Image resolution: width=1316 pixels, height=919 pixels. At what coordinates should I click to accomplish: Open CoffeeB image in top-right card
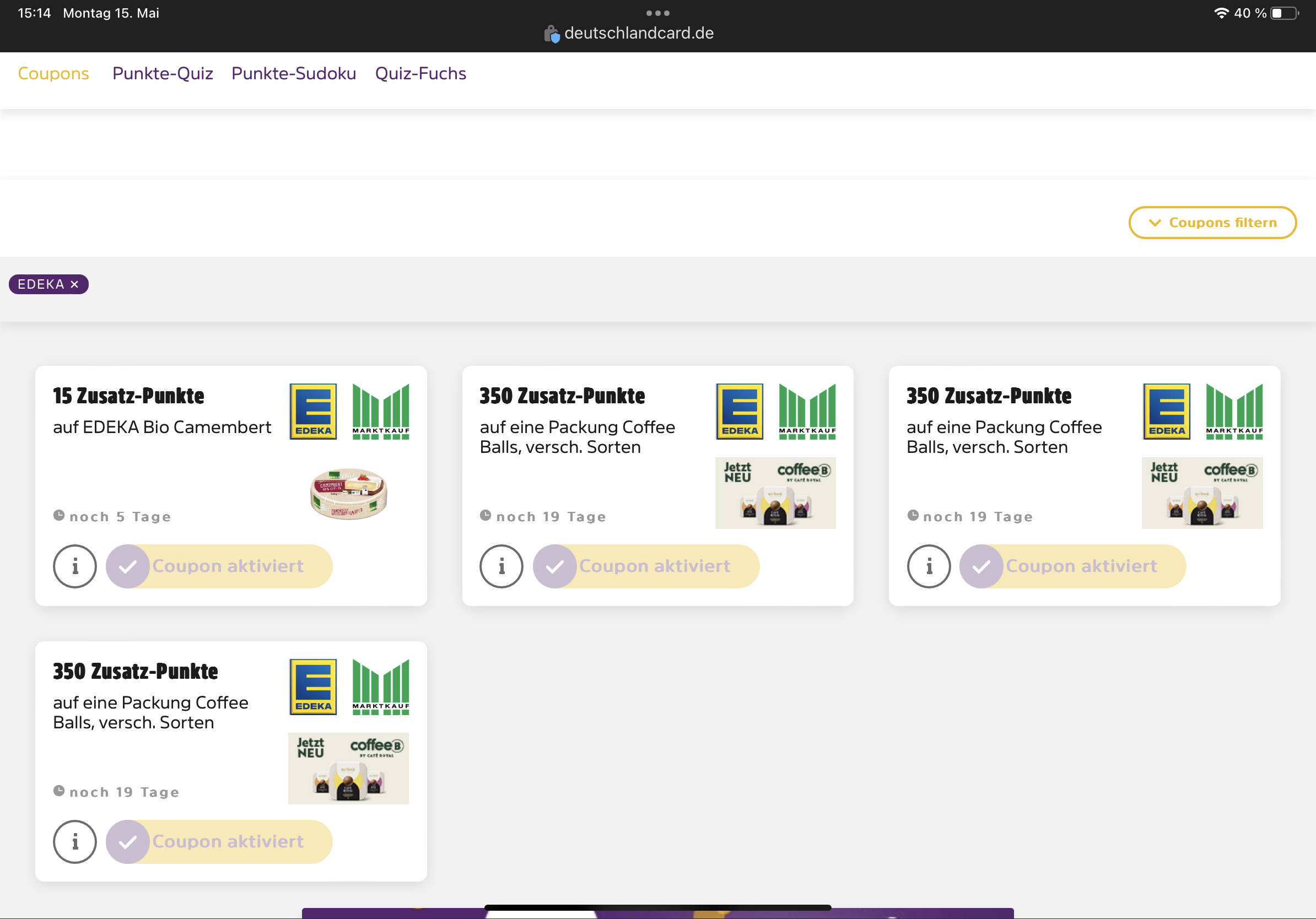coord(1202,493)
